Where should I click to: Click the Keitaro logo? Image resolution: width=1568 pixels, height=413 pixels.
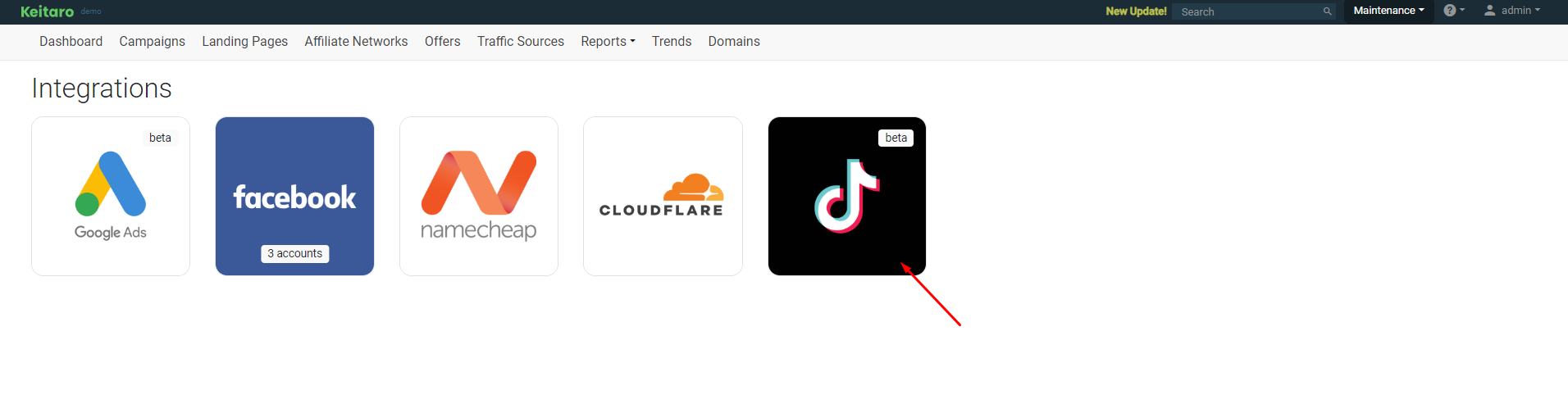47,11
